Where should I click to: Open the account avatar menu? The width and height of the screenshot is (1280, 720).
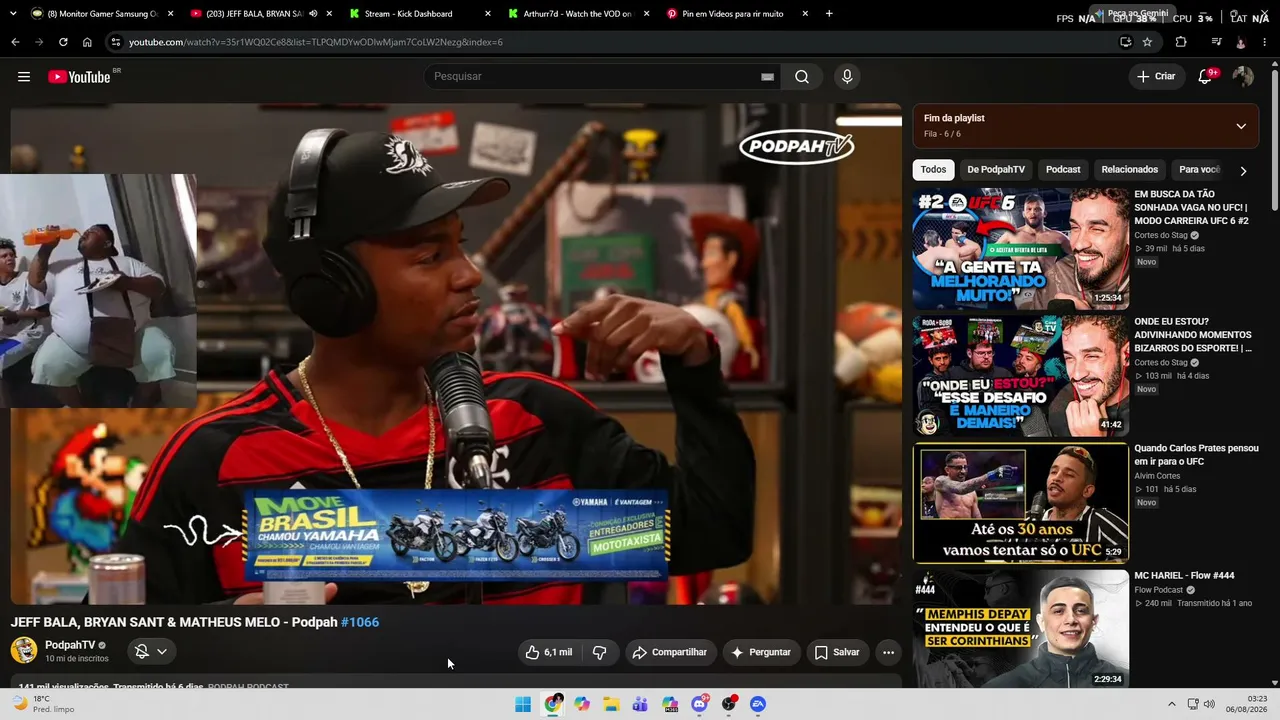click(1243, 77)
